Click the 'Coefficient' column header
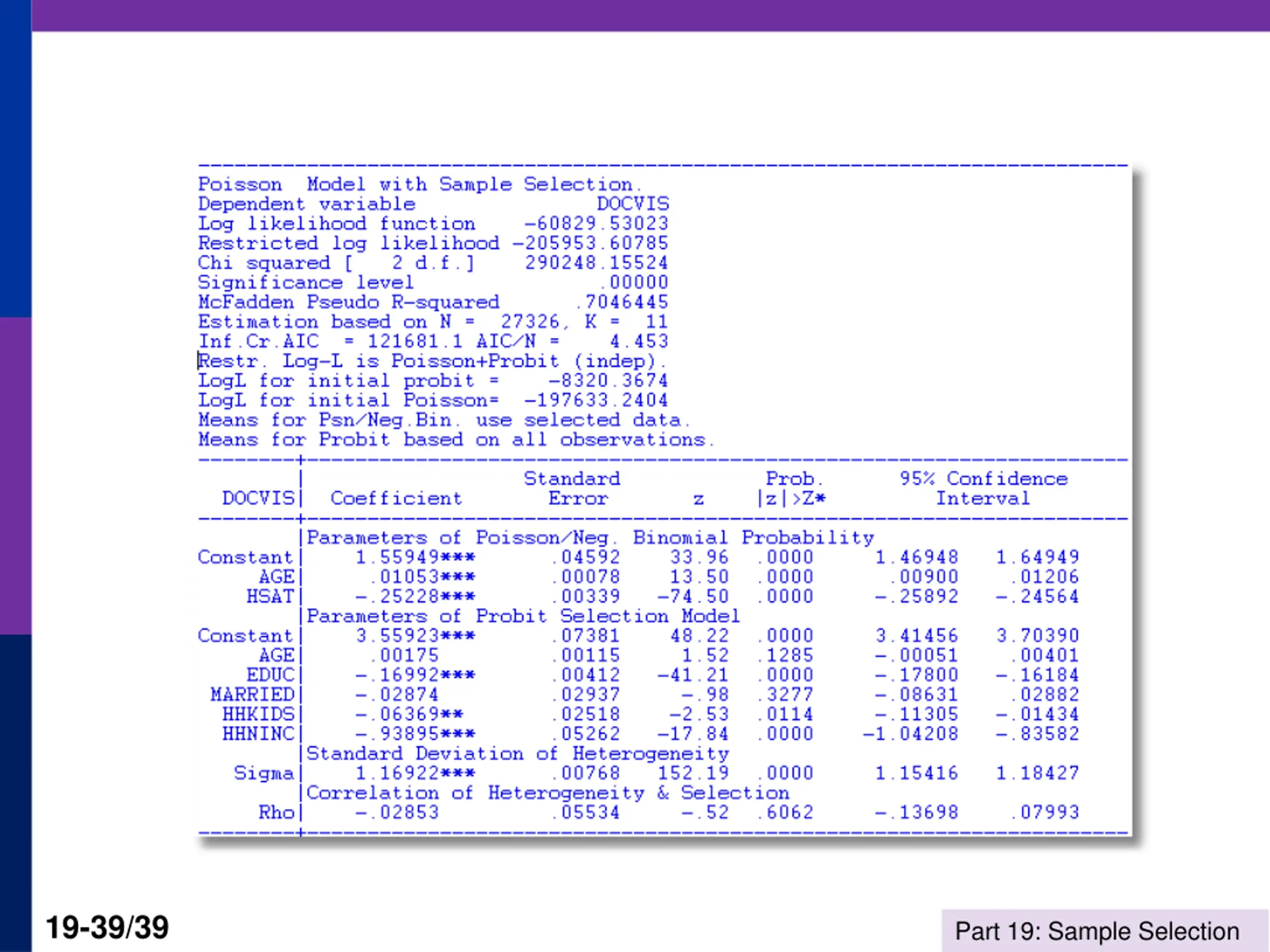This screenshot has height=952, width=1270. click(396, 498)
